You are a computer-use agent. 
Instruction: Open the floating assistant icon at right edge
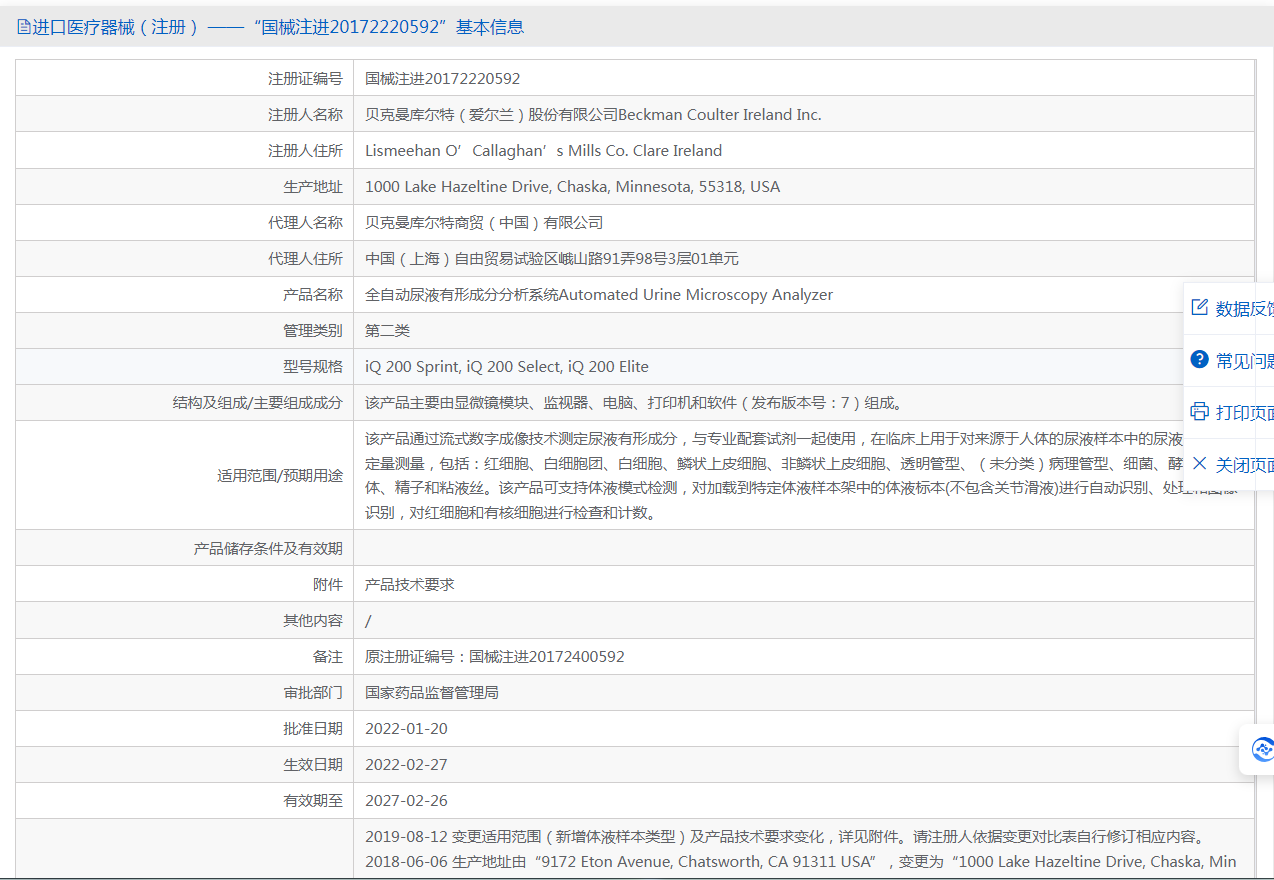pyautogui.click(x=1261, y=749)
